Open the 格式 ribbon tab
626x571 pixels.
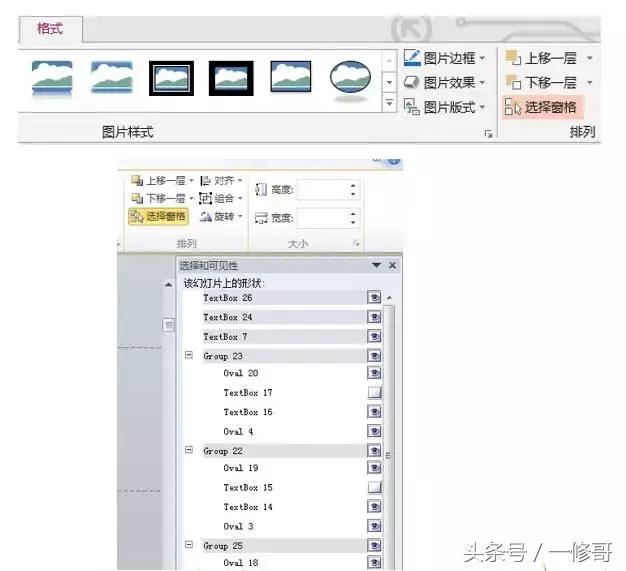click(50, 29)
